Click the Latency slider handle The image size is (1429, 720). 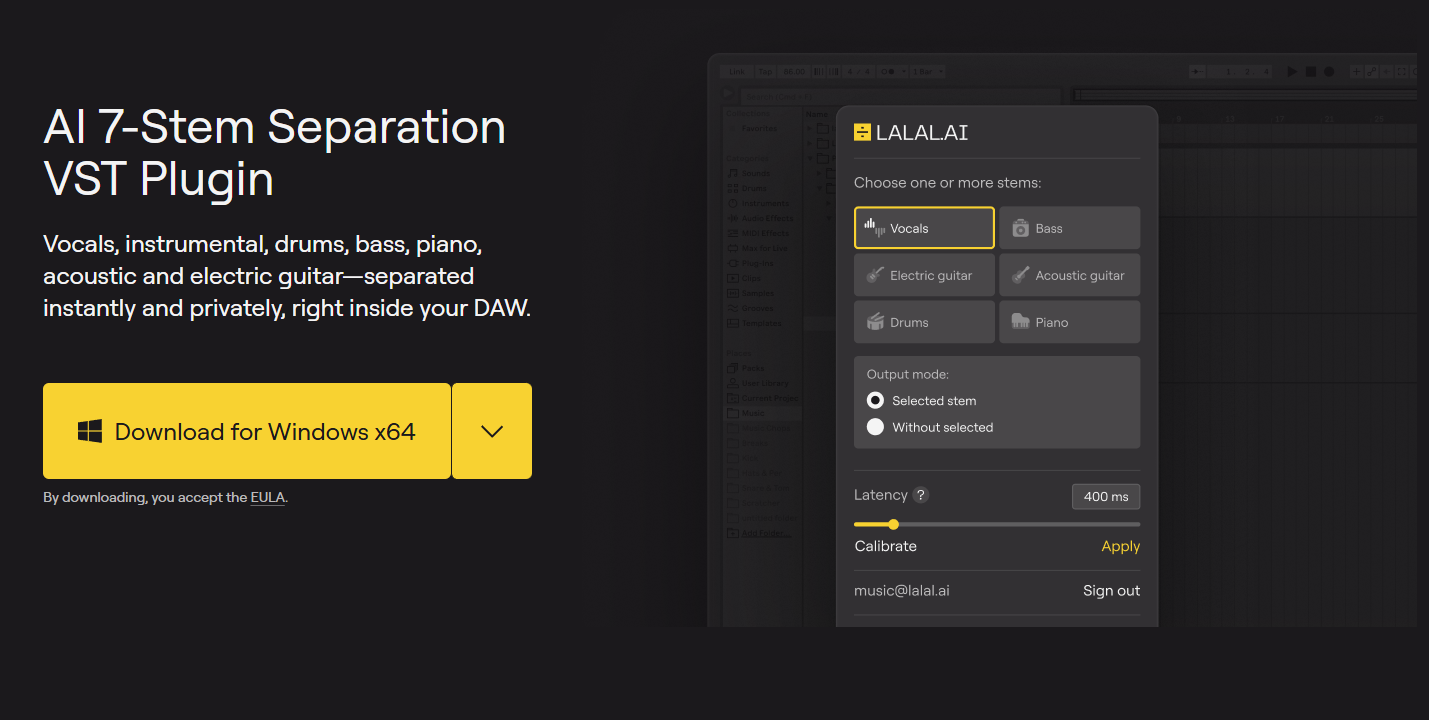pos(893,524)
